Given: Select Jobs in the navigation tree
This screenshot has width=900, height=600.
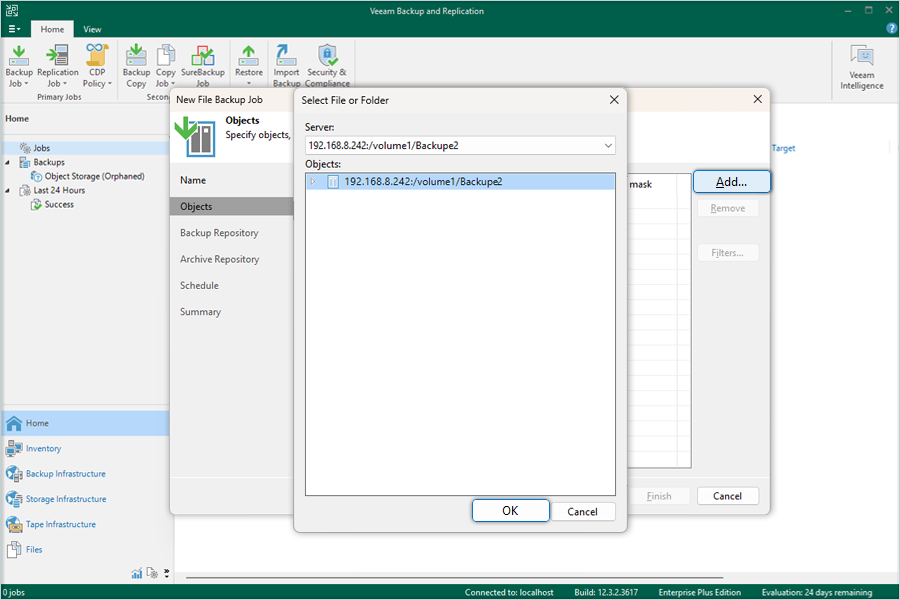Looking at the screenshot, I should pyautogui.click(x=41, y=148).
